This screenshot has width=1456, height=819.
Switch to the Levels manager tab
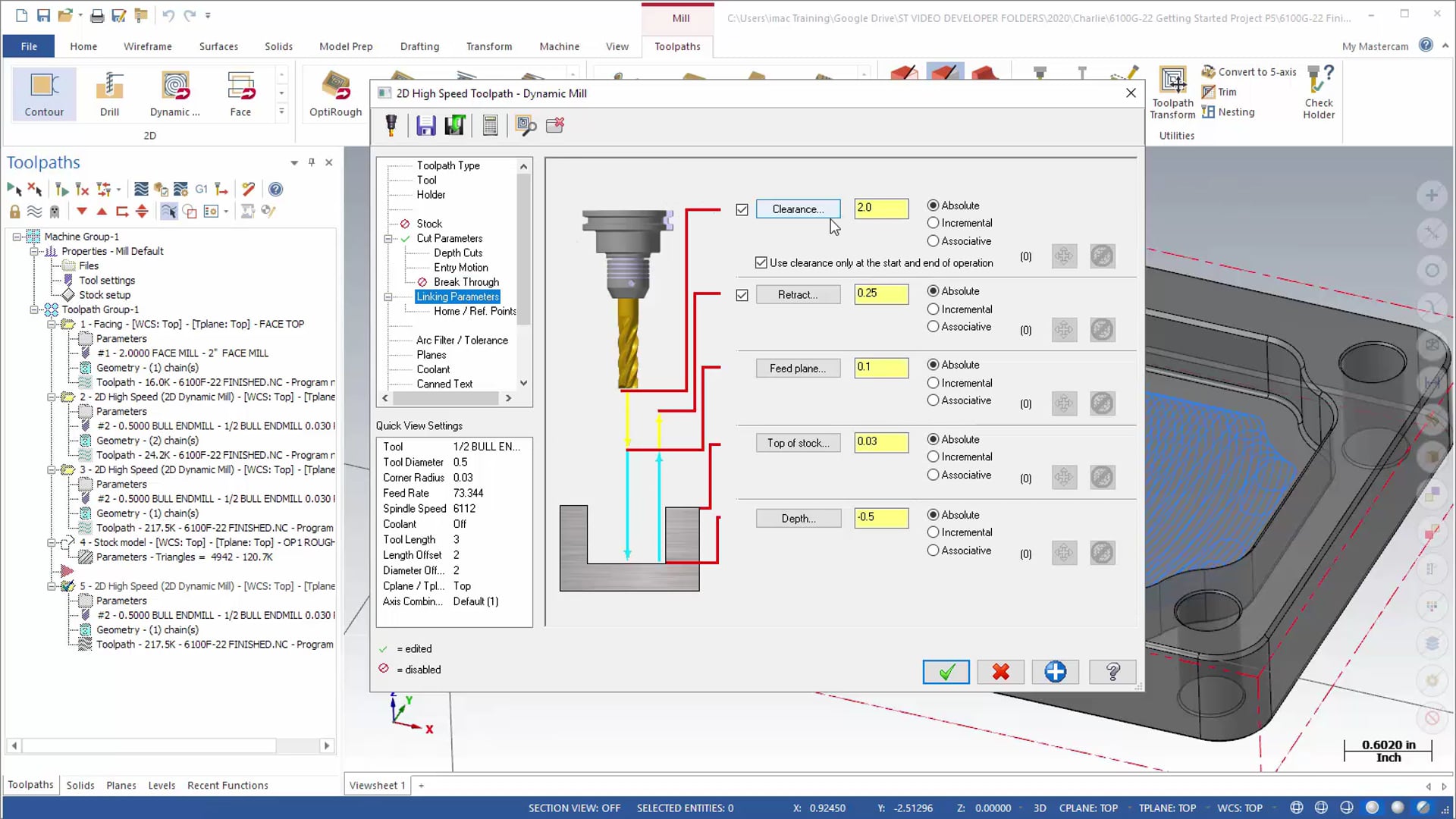coord(162,785)
